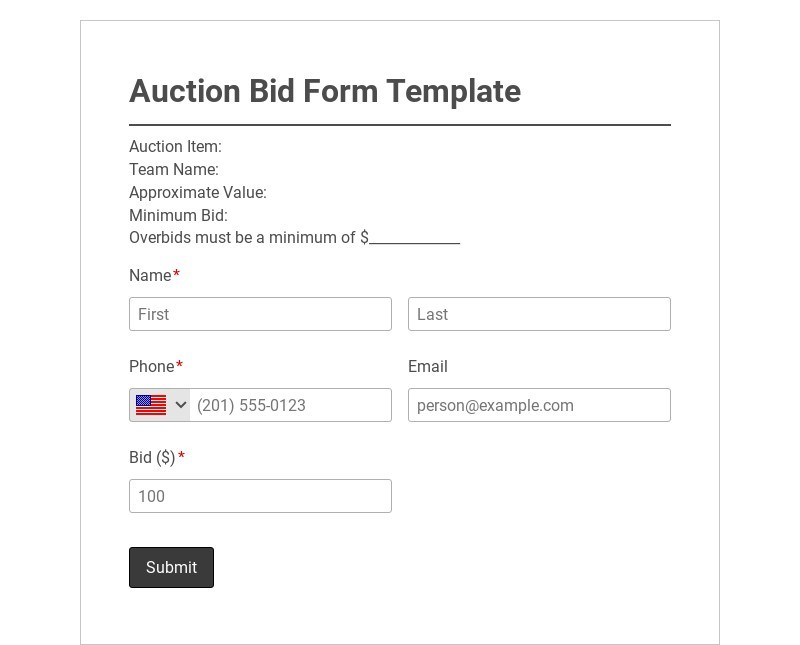Click the Team Name text line

click(x=174, y=170)
